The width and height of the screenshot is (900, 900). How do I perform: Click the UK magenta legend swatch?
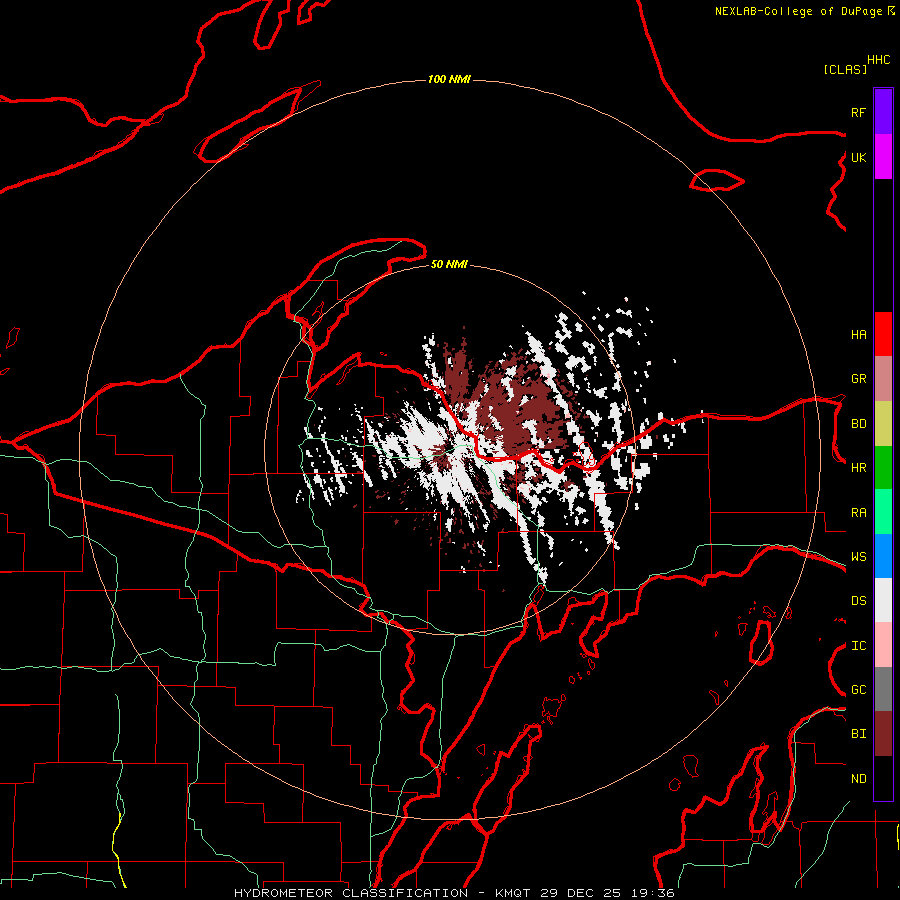(x=883, y=157)
